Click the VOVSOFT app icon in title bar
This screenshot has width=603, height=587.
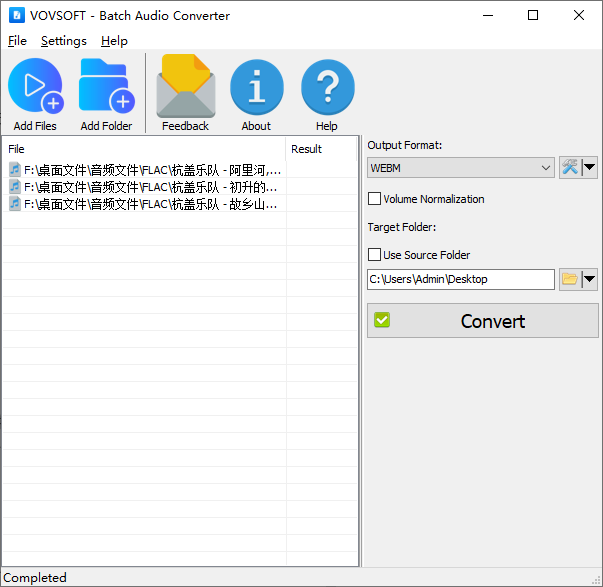16,16
